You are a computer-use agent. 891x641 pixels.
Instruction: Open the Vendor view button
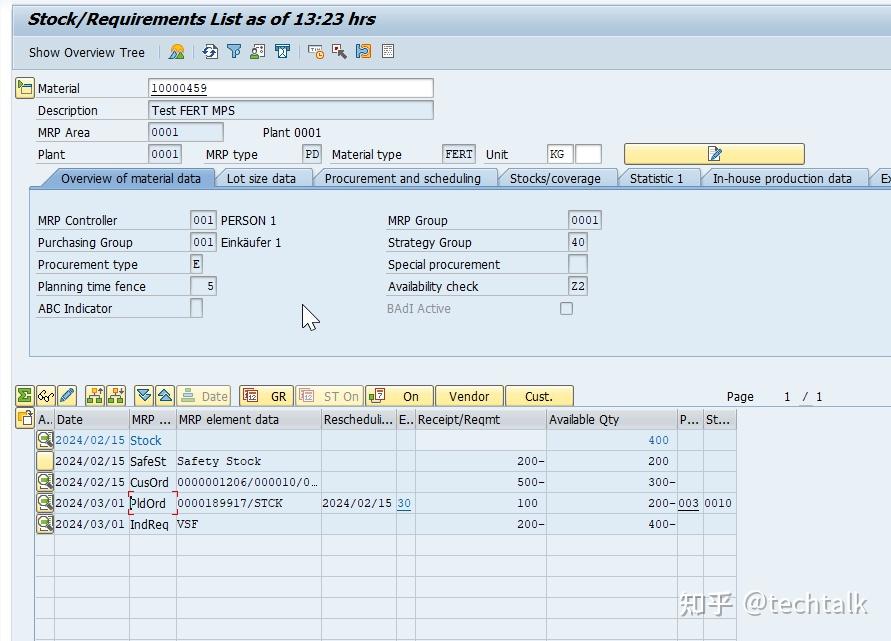pyautogui.click(x=469, y=396)
